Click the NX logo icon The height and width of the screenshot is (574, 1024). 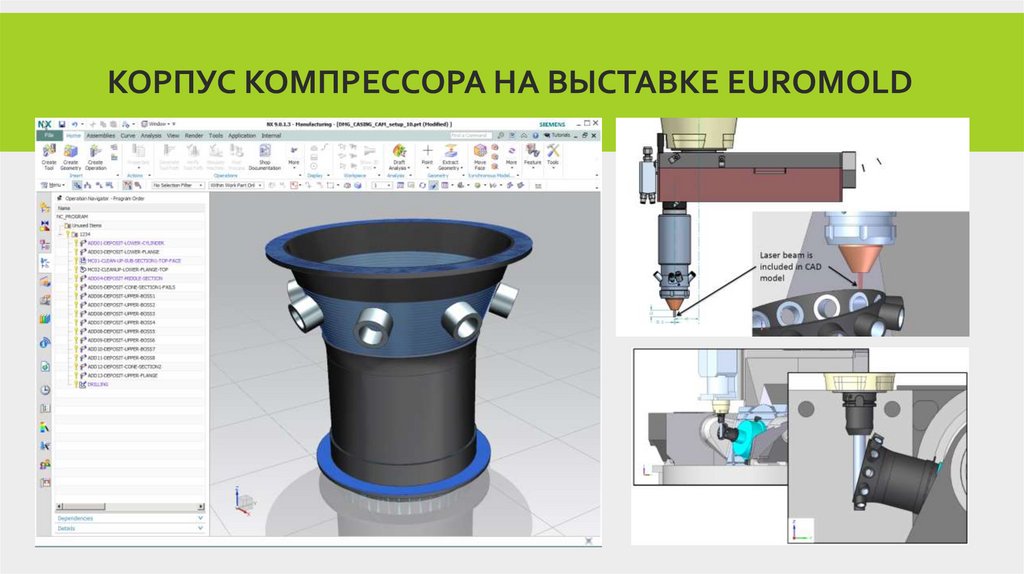(x=44, y=124)
